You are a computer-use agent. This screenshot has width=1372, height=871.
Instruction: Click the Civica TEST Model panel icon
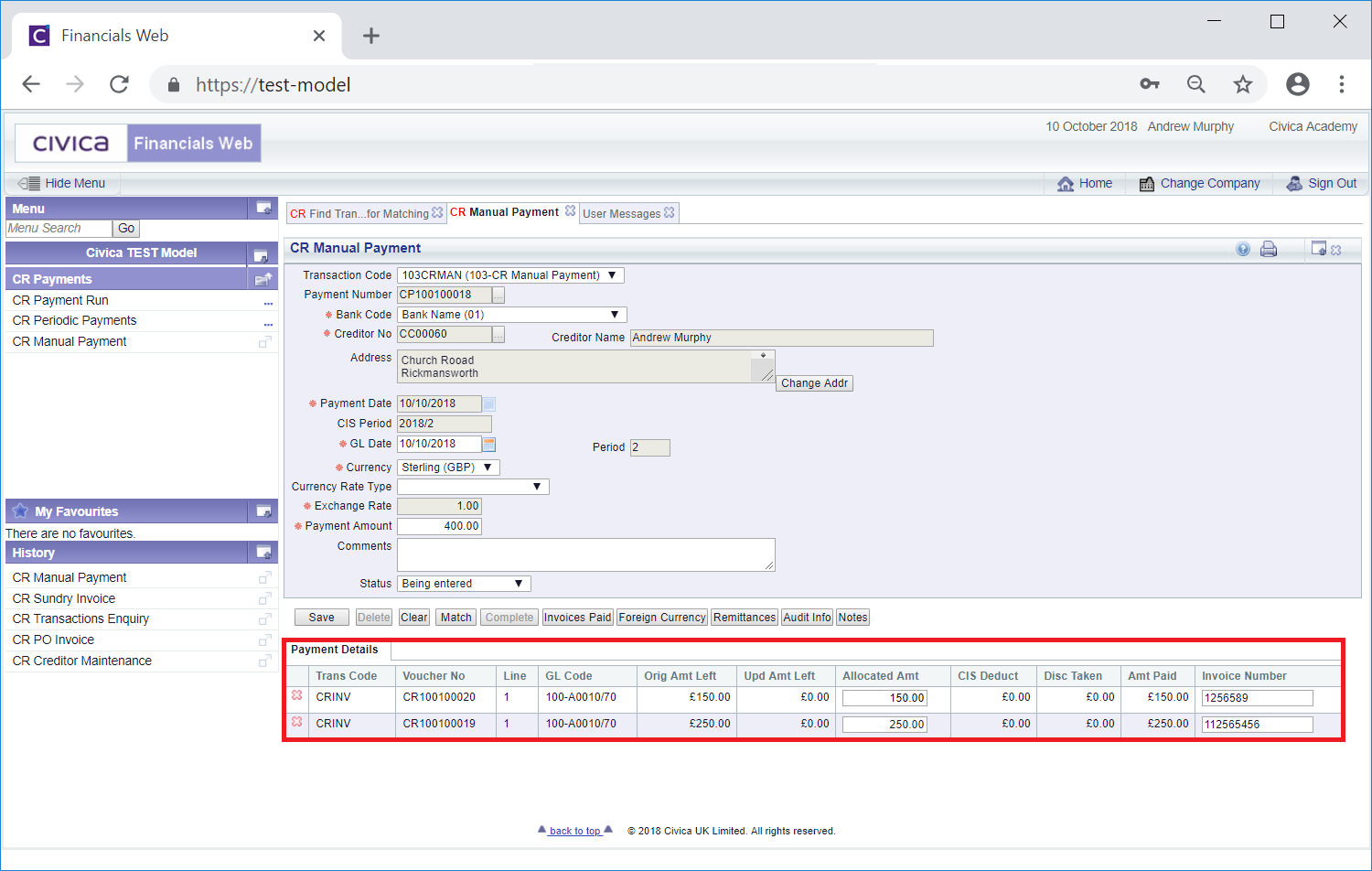261,254
